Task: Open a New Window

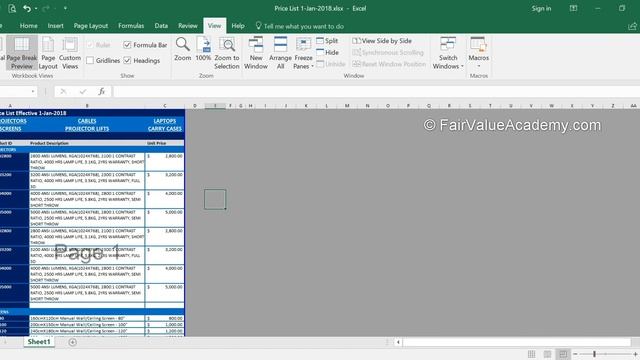Action: pyautogui.click(x=256, y=53)
